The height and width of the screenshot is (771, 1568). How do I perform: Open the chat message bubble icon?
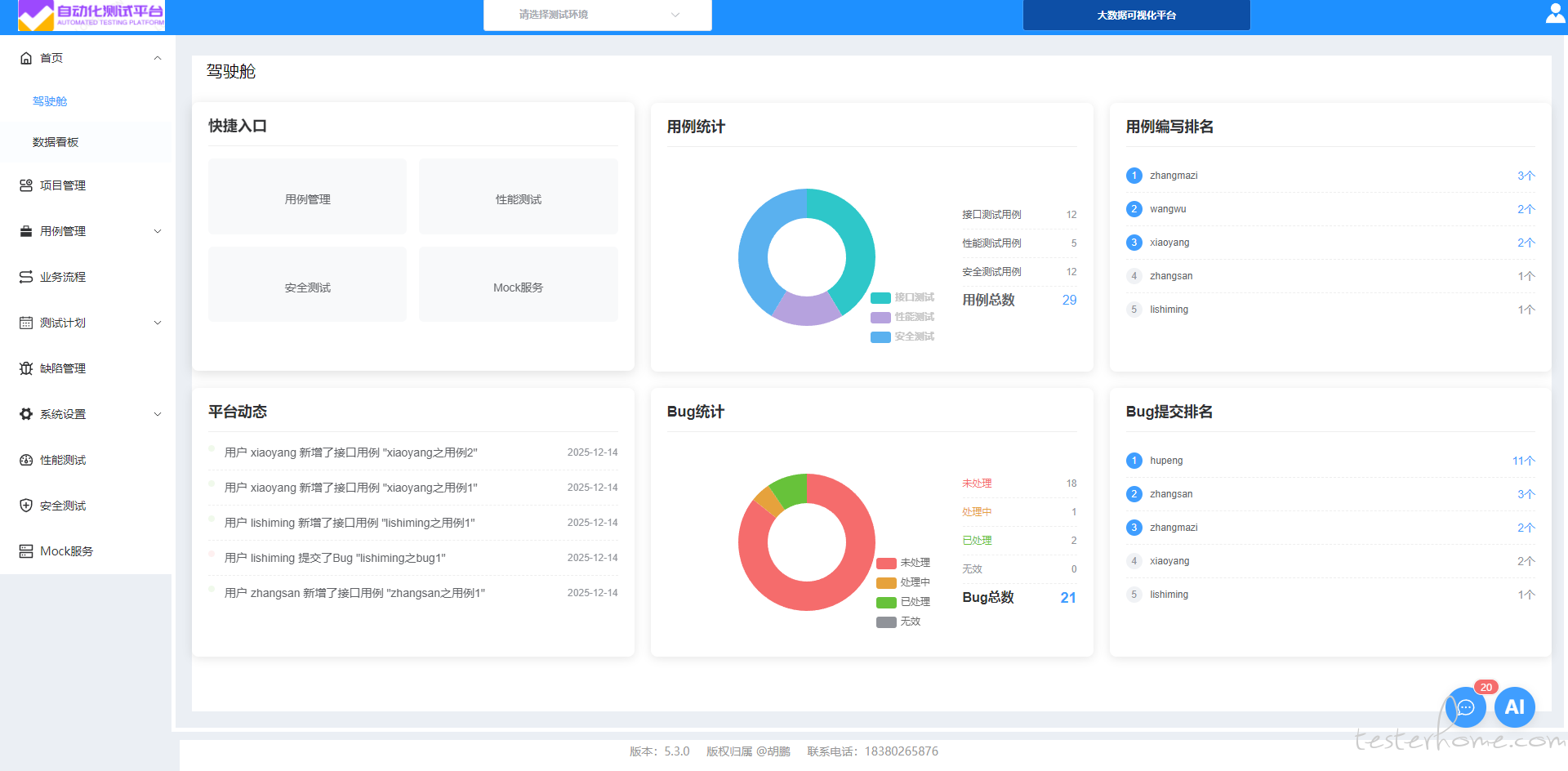(1465, 707)
